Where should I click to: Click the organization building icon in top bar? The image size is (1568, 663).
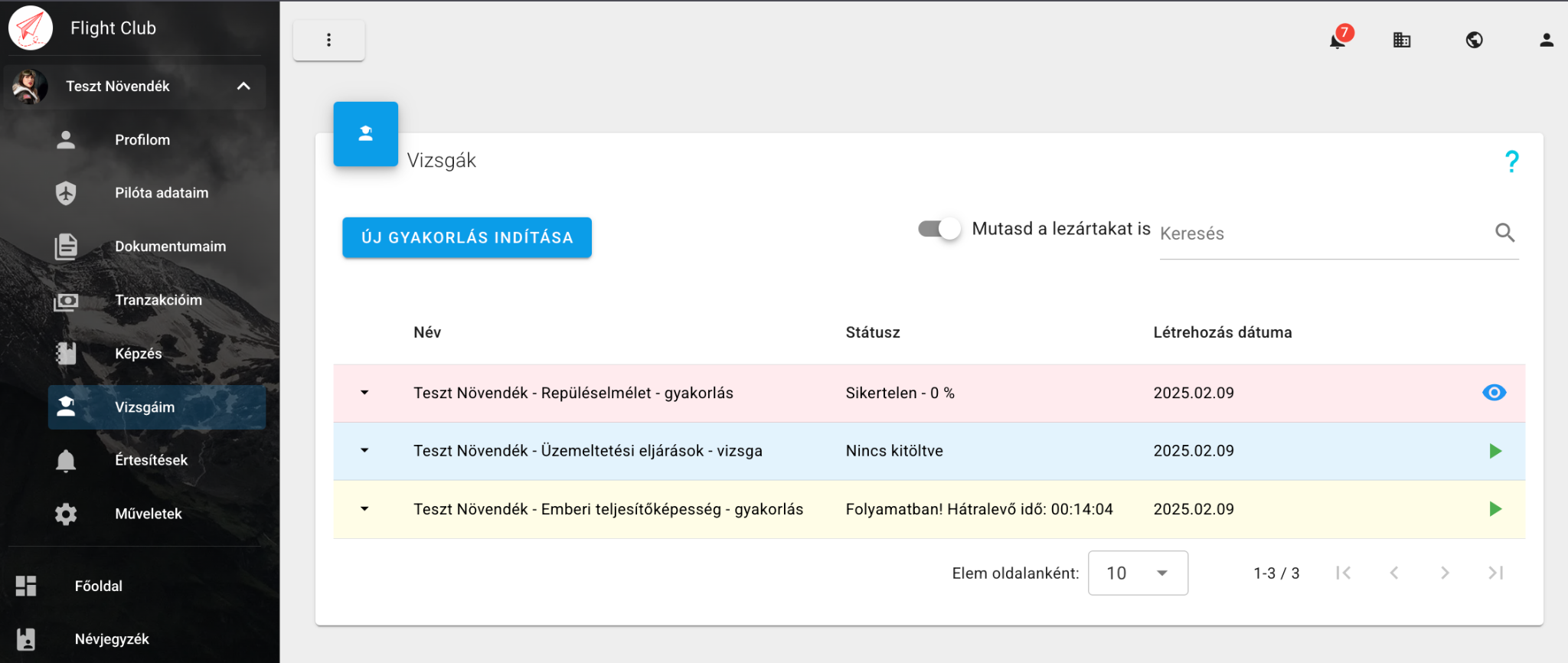(x=1402, y=40)
